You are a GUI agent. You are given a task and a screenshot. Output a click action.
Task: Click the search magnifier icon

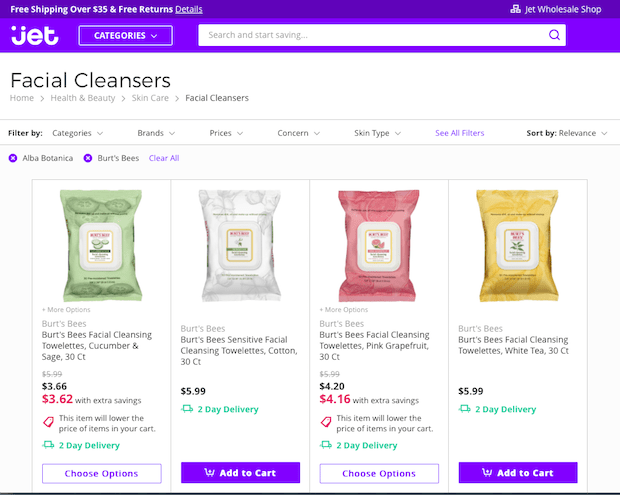point(554,35)
